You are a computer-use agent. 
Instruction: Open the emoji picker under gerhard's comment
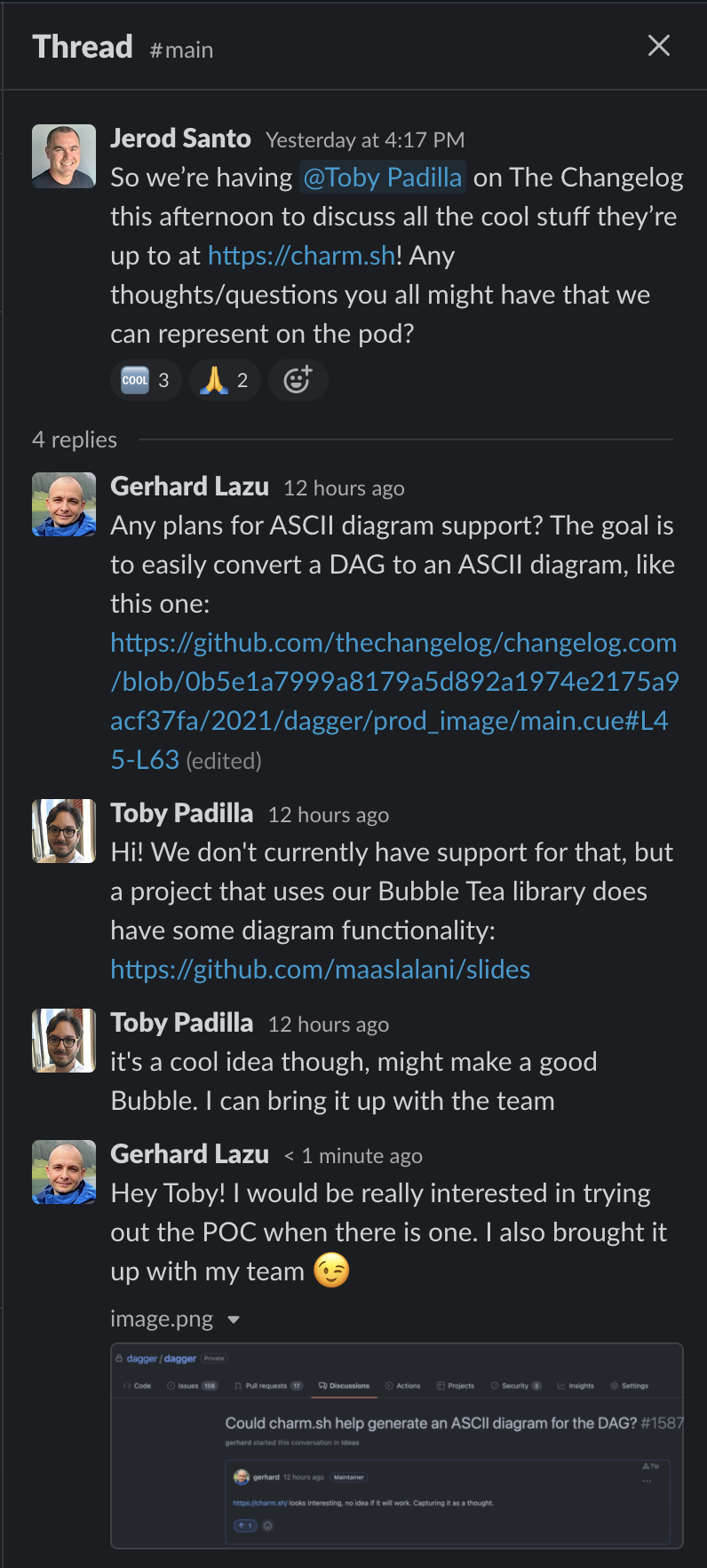(266, 1525)
